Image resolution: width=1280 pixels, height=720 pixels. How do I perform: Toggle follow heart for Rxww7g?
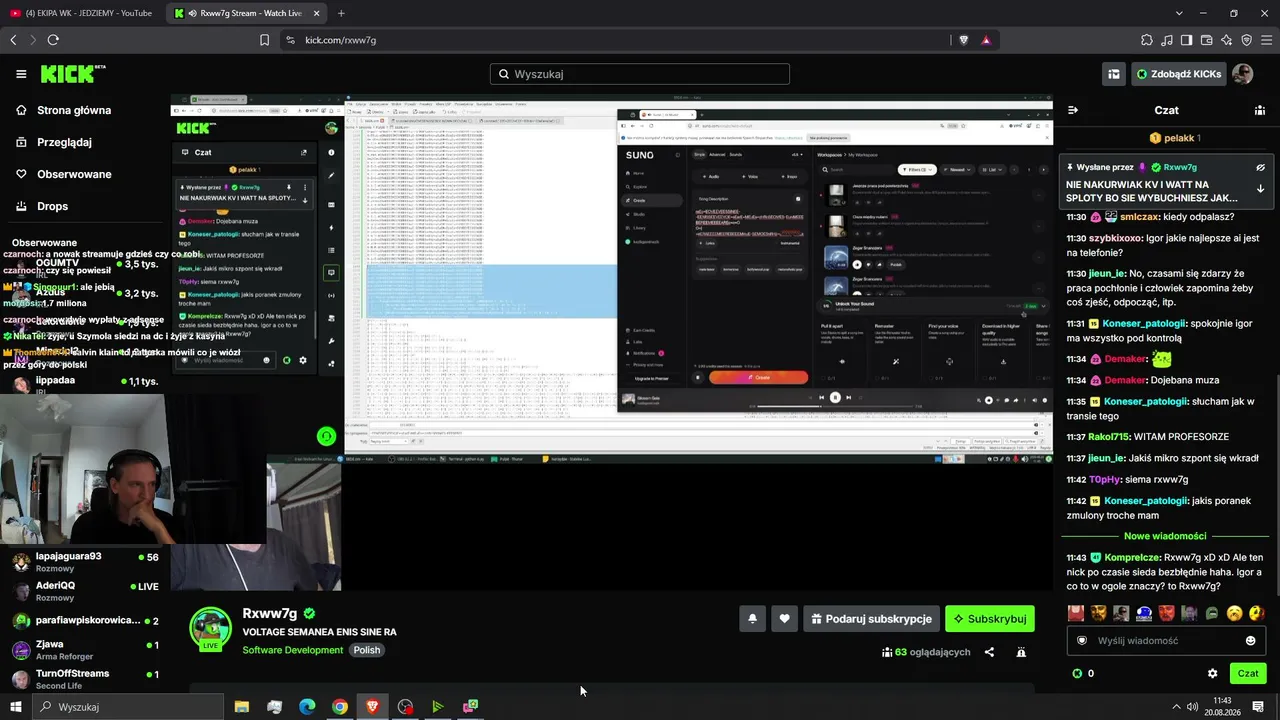(x=784, y=619)
